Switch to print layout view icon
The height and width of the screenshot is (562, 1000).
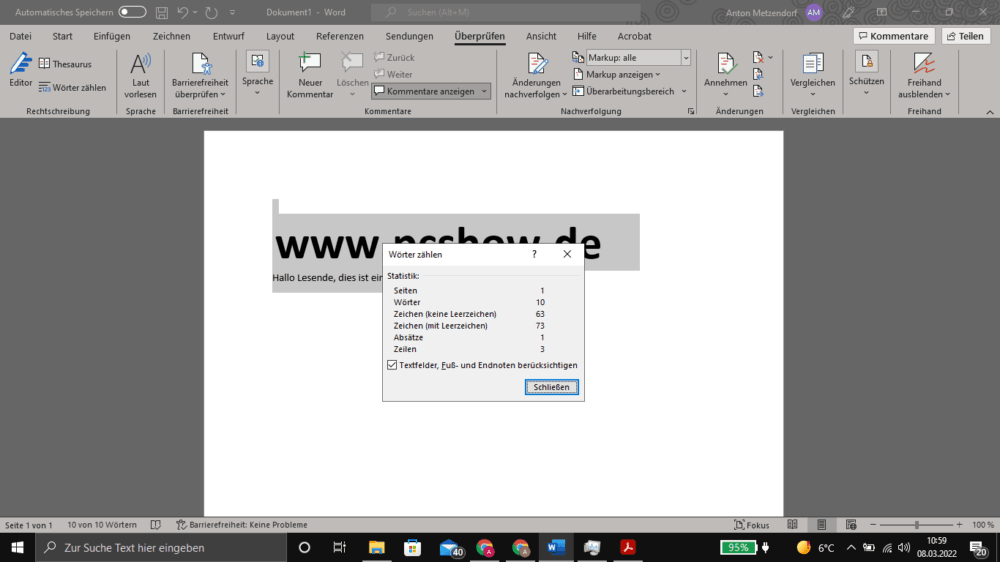(x=821, y=525)
